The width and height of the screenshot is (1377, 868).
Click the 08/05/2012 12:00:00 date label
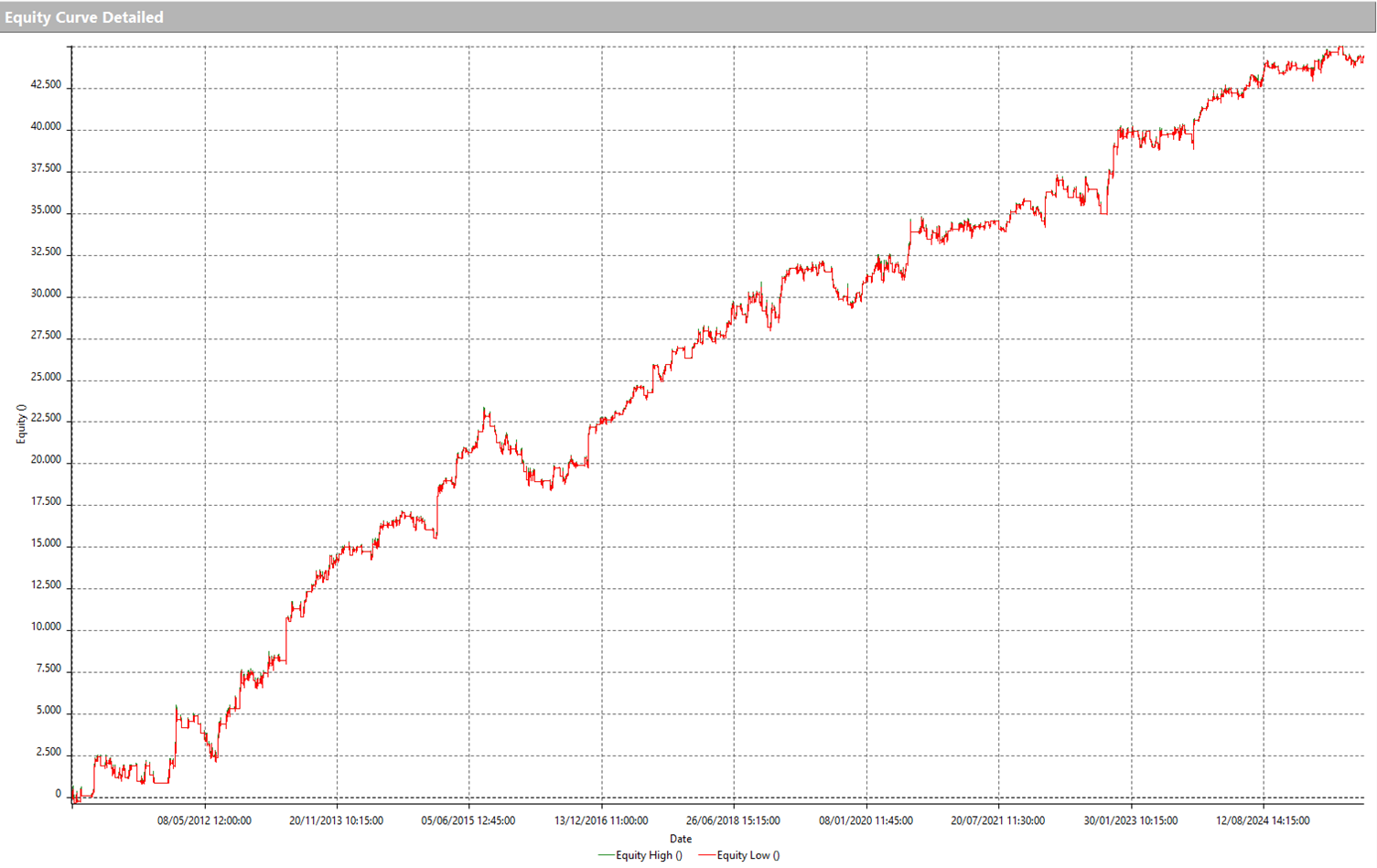pos(204,820)
